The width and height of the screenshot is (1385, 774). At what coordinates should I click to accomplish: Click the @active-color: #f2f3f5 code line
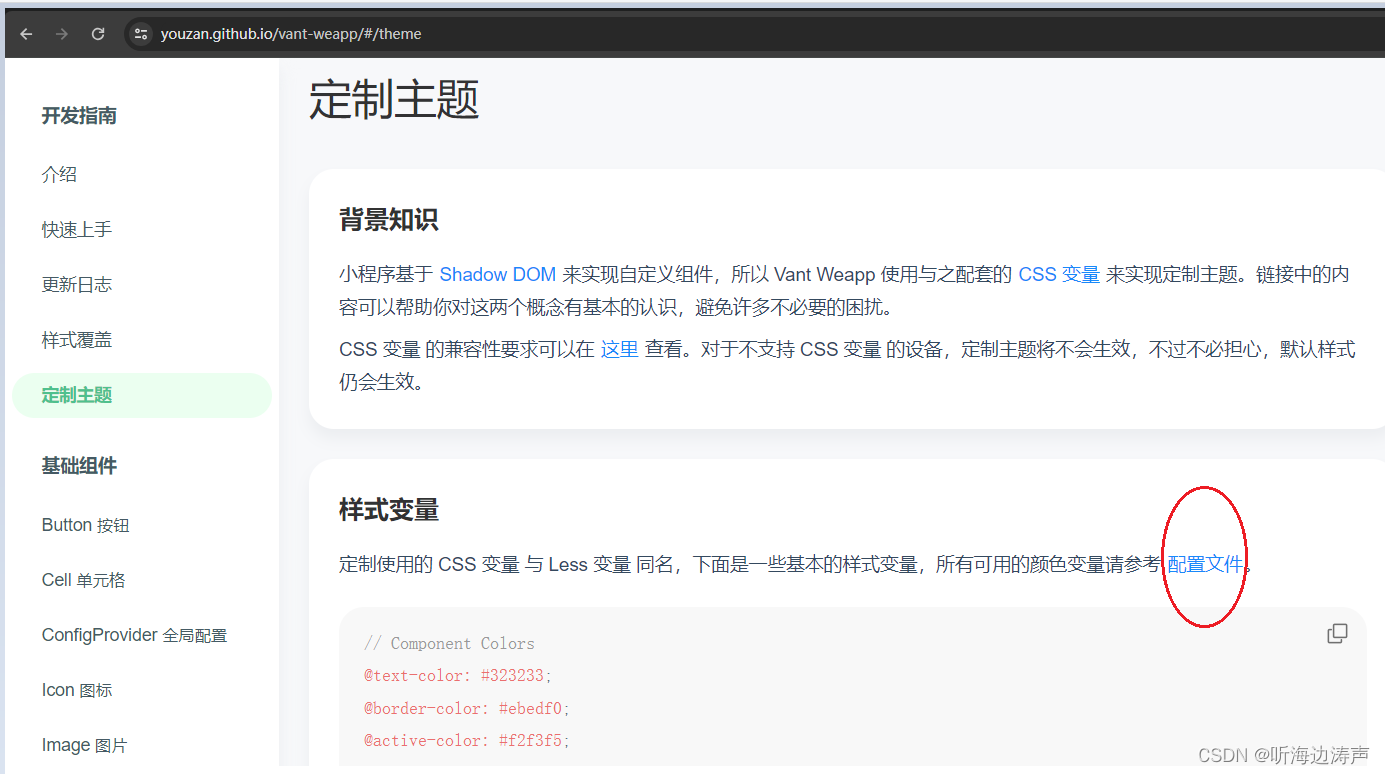[467, 740]
